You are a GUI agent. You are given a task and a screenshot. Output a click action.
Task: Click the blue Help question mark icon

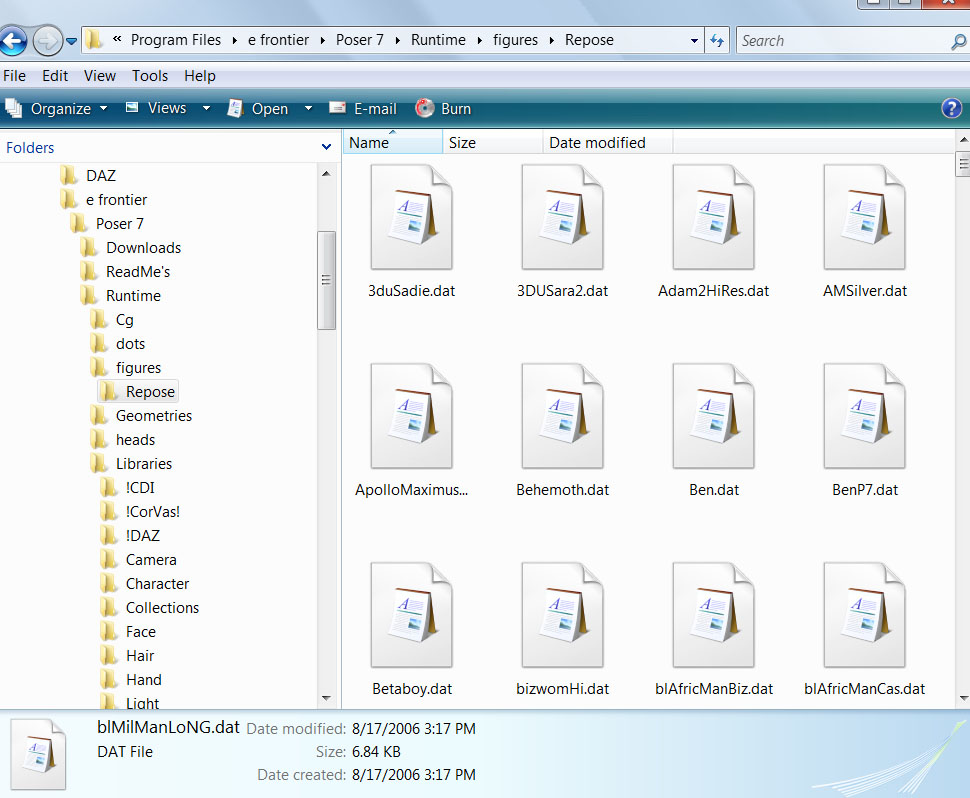click(x=951, y=109)
